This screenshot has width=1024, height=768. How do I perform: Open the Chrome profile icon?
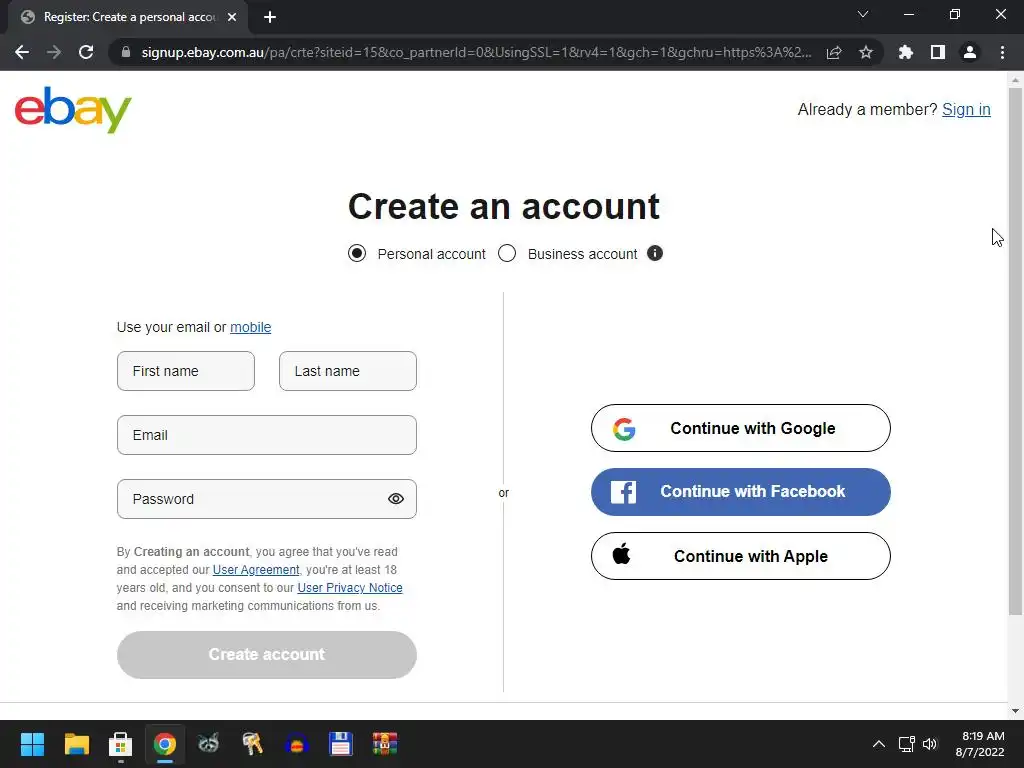[x=970, y=52]
